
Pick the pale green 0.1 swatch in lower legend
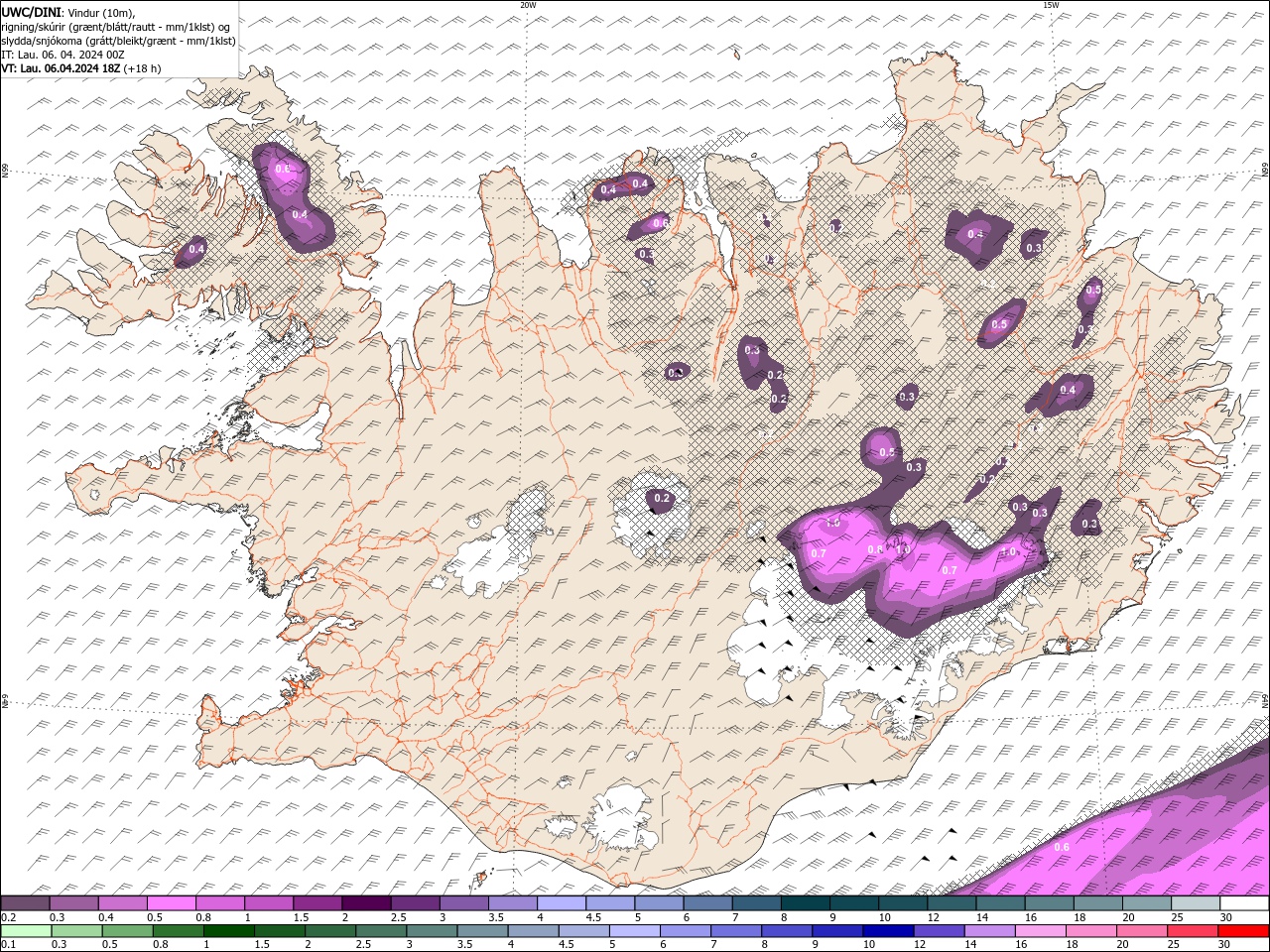coord(24,931)
